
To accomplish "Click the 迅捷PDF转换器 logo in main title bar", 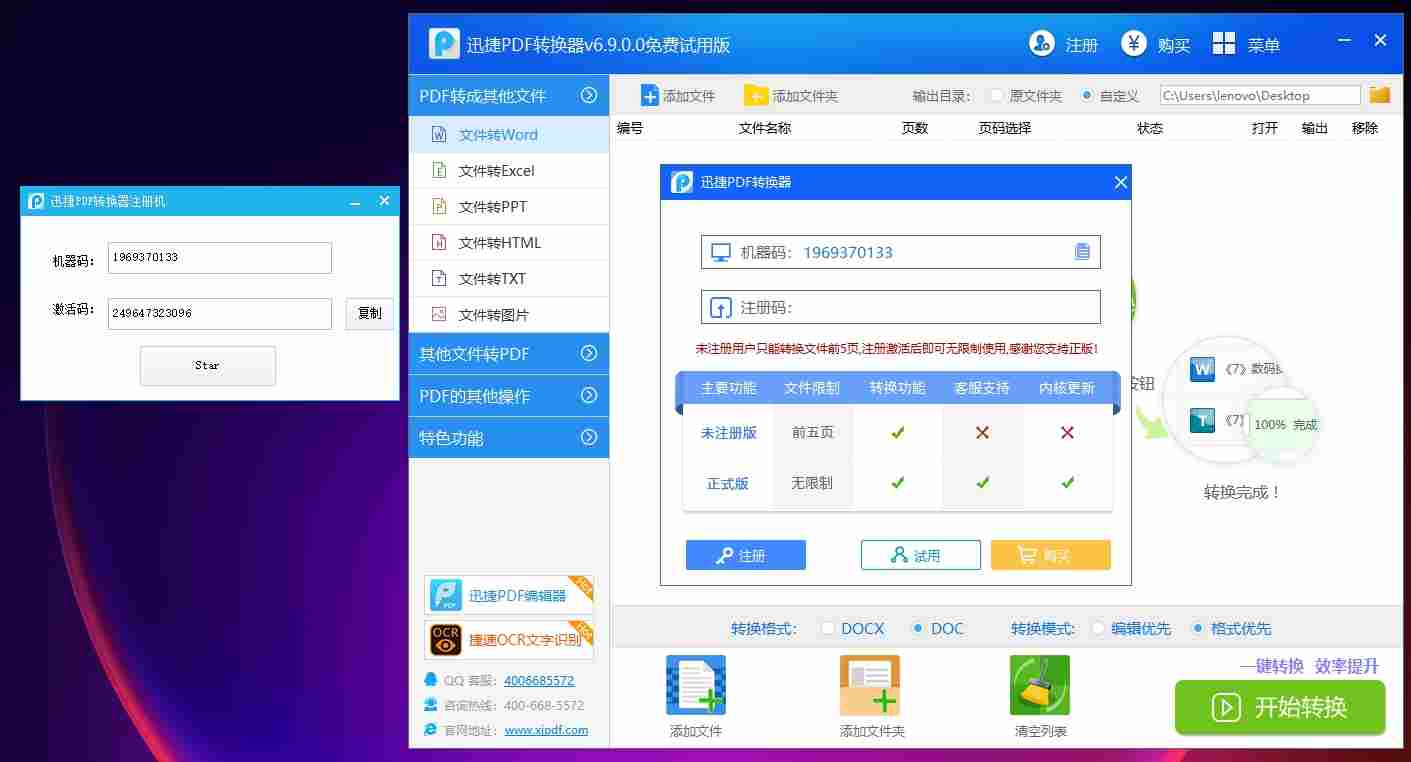I will (444, 44).
